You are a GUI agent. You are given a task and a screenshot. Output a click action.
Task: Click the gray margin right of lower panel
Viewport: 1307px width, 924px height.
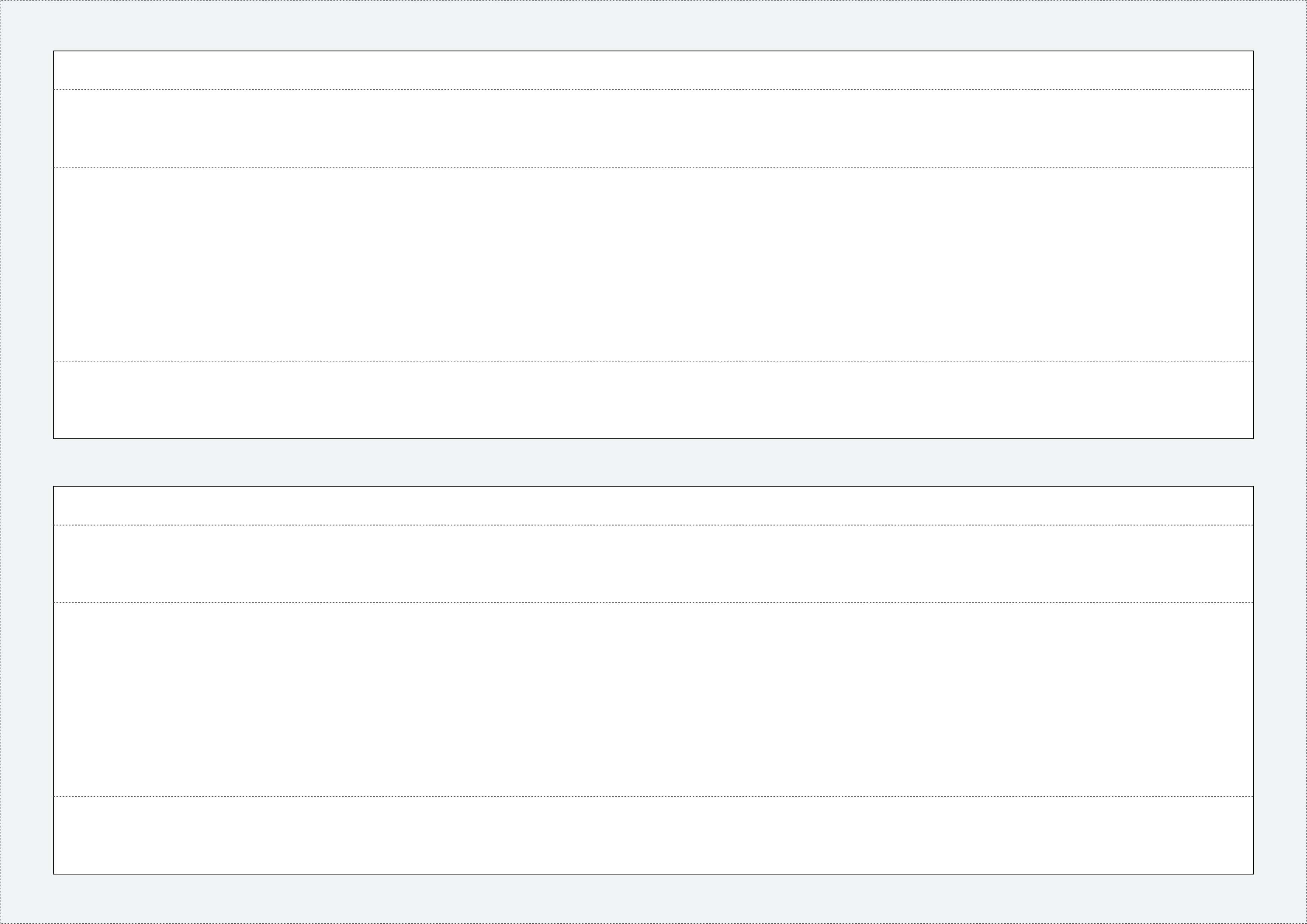[x=1280, y=680]
